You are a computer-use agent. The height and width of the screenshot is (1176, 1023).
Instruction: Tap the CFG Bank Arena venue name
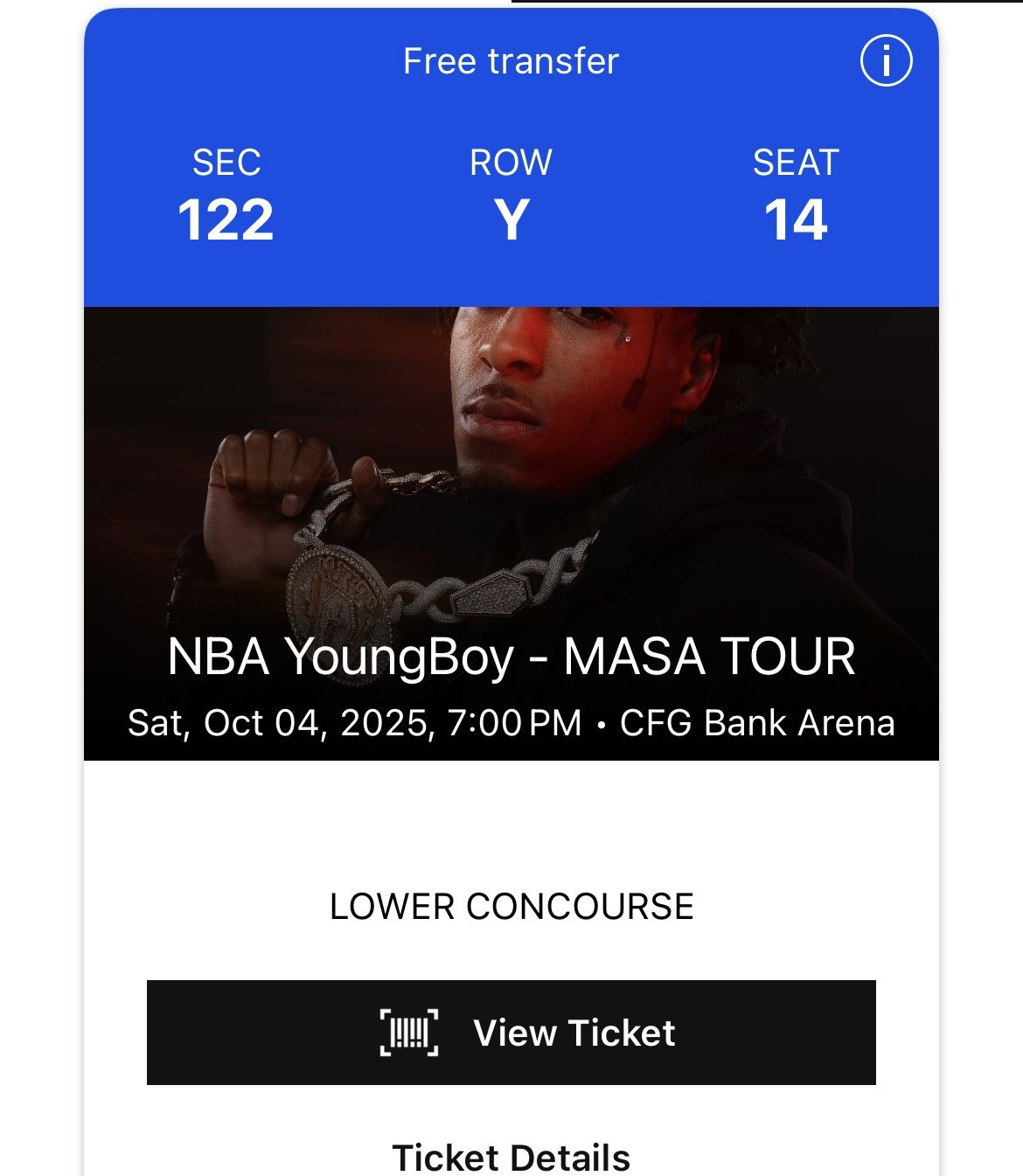click(757, 723)
